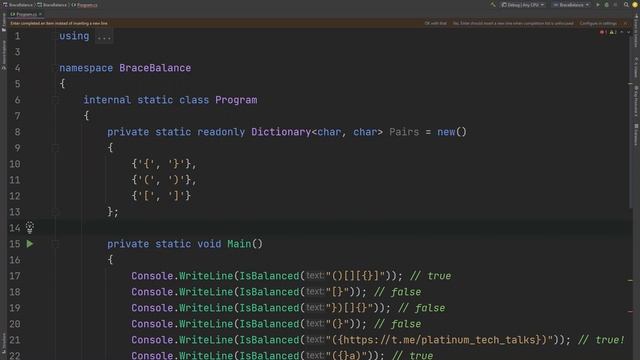Image resolution: width=640 pixels, height=360 pixels.
Task: Click the Program class name in code
Action: pyautogui.click(x=236, y=100)
